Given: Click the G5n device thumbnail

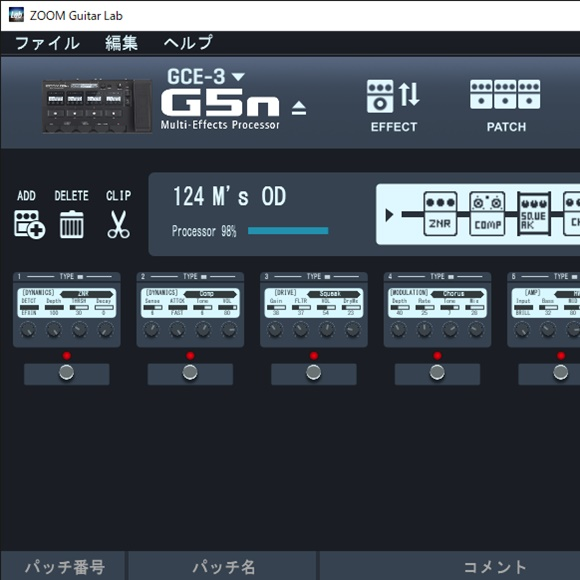Looking at the screenshot, I should coord(97,106).
